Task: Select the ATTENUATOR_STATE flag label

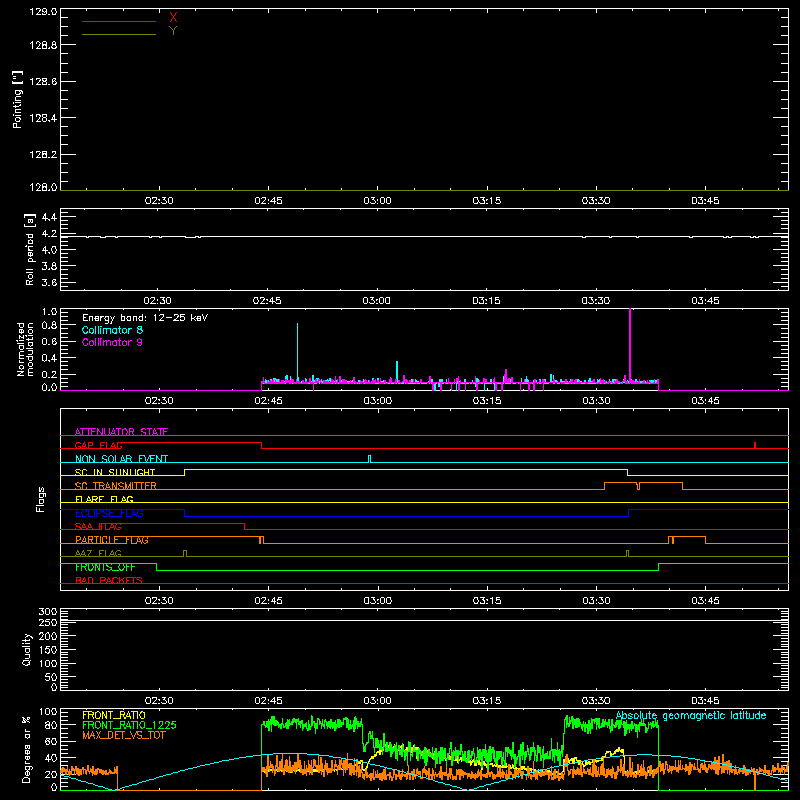Action: tap(121, 432)
